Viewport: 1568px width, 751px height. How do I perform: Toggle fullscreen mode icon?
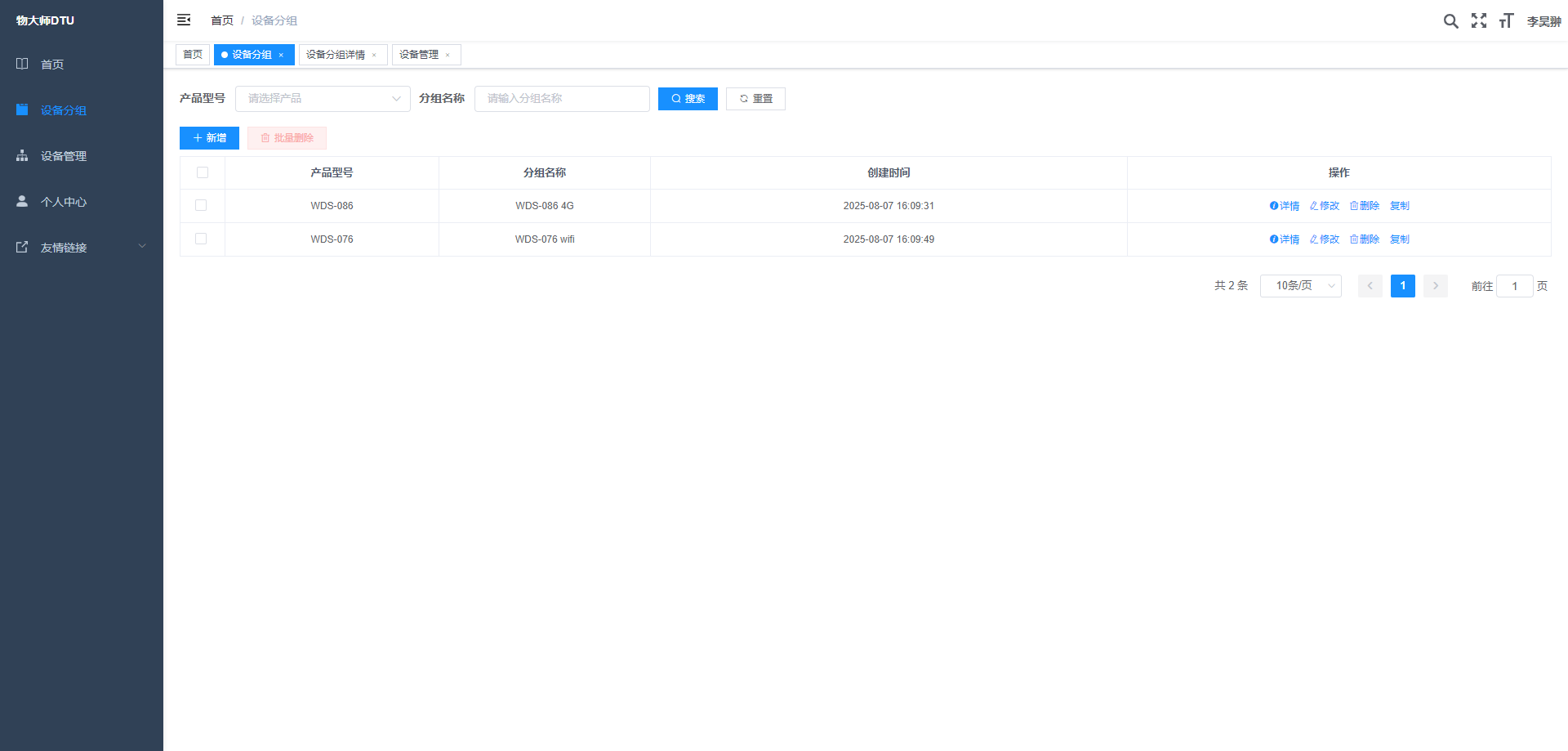point(1479,20)
